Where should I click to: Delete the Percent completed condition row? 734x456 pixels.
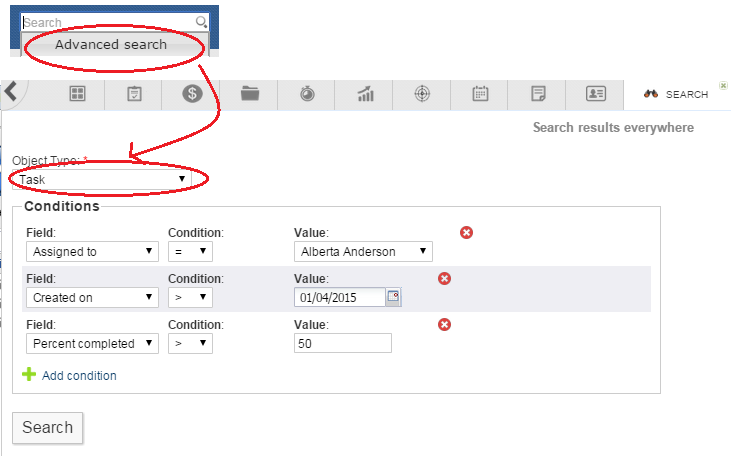tap(445, 324)
